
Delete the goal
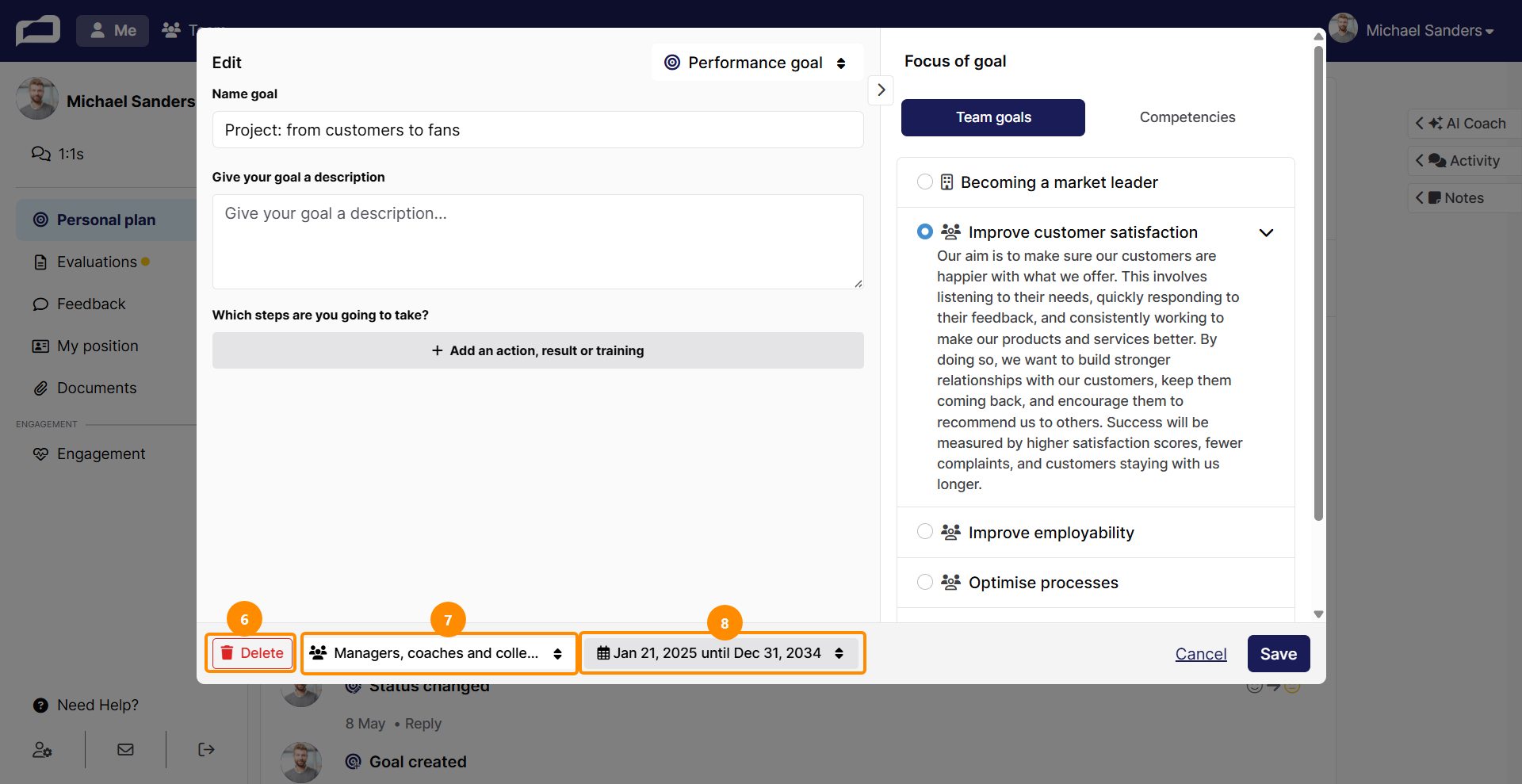click(x=252, y=653)
